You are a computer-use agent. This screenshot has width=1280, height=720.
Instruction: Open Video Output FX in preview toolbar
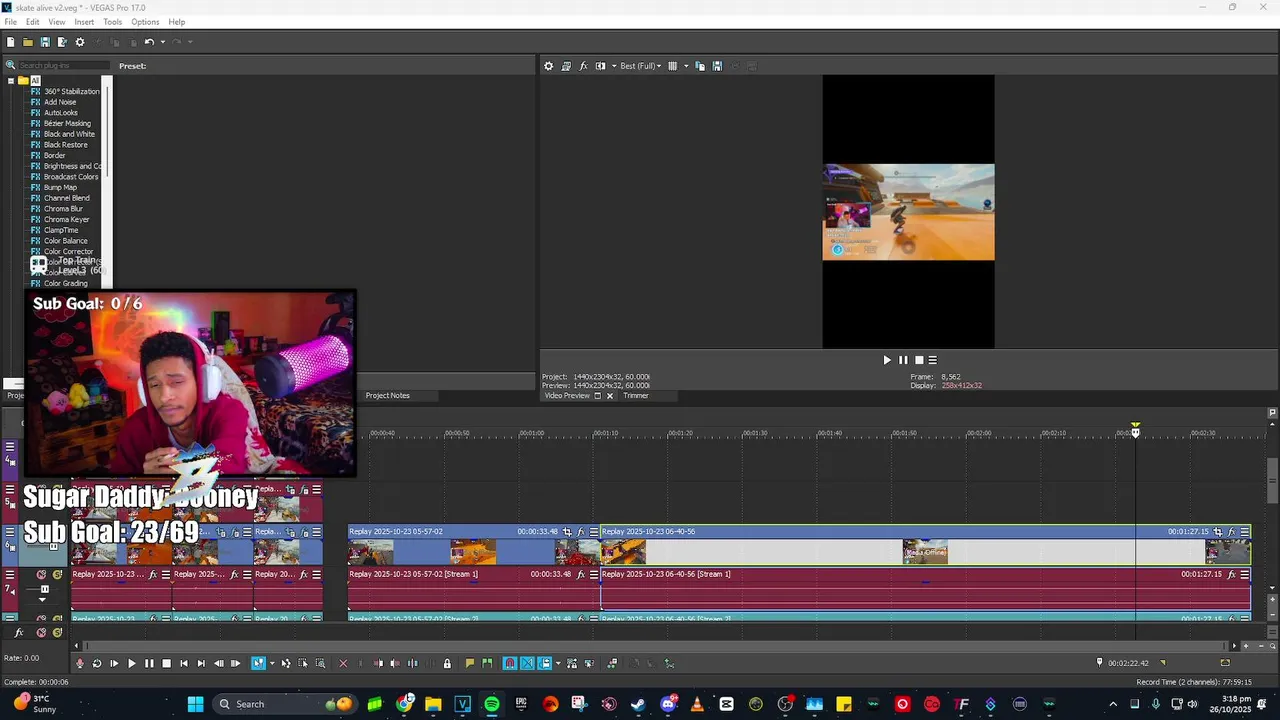[584, 66]
